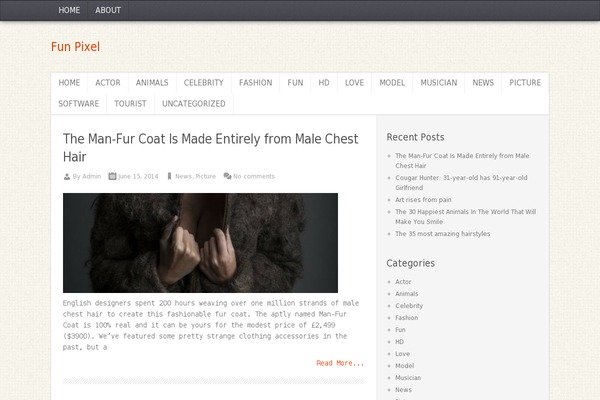Select News in sidebar Categories list

(404, 390)
